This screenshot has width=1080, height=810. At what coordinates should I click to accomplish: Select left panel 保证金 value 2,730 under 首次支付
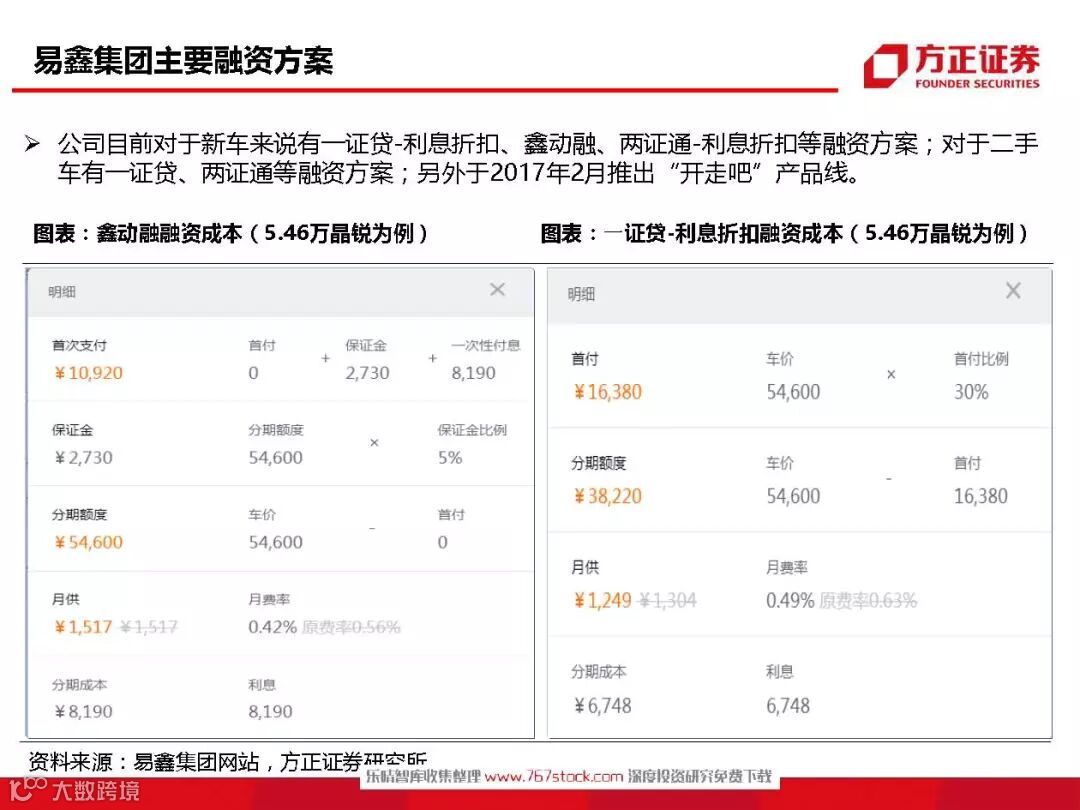pos(367,373)
